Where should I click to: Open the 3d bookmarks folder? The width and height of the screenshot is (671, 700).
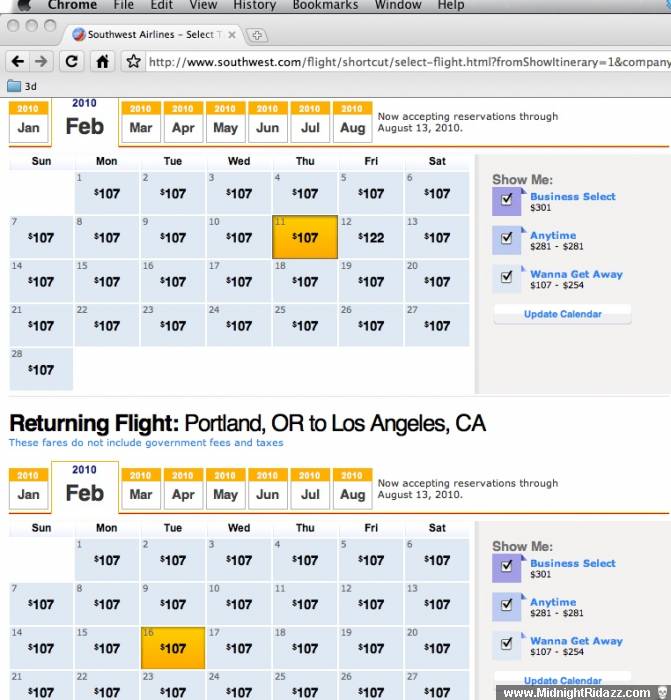(22, 86)
